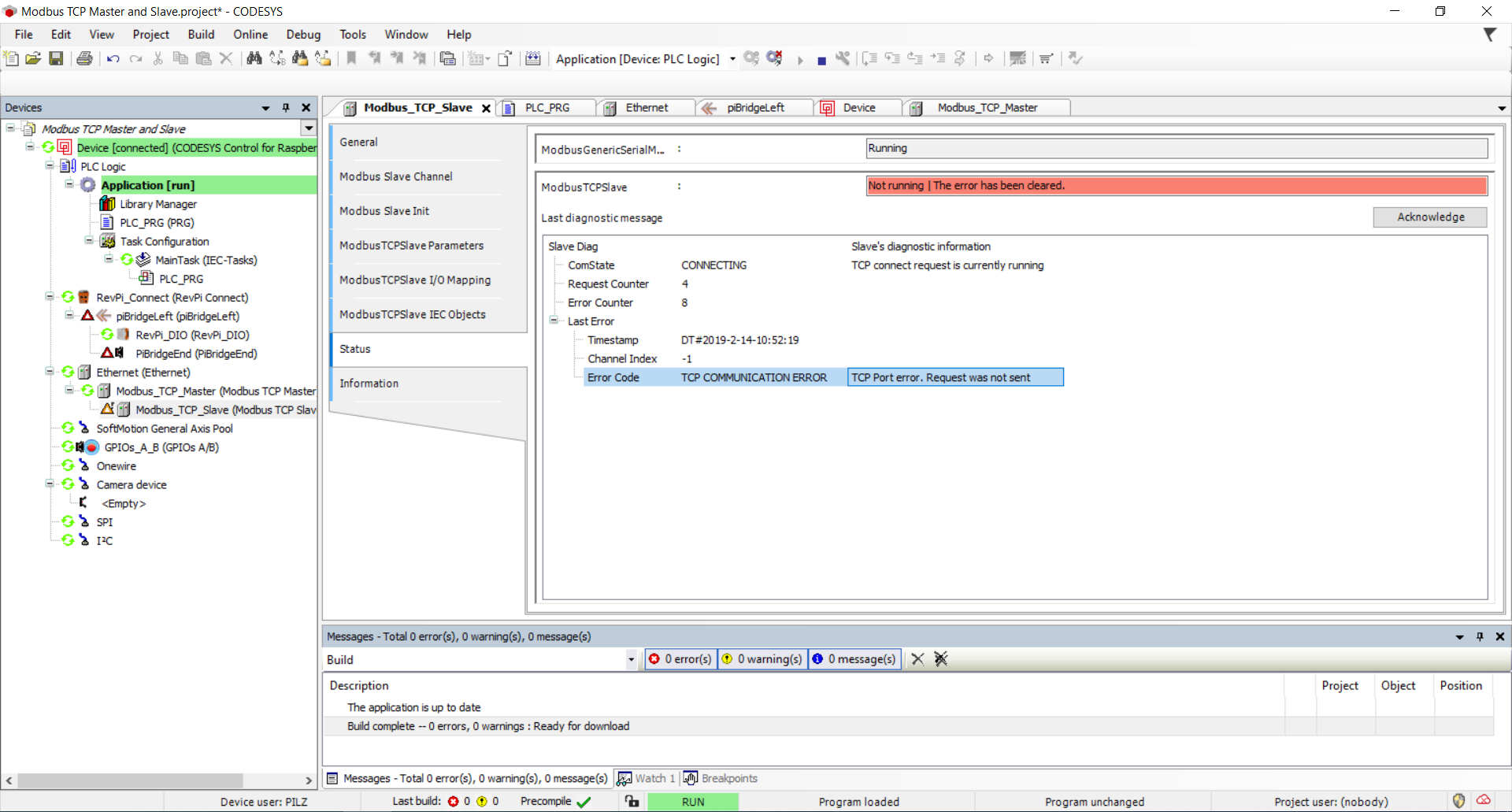
Task: Open the Application [Device: PLC Logic] dropdown
Action: click(x=732, y=59)
